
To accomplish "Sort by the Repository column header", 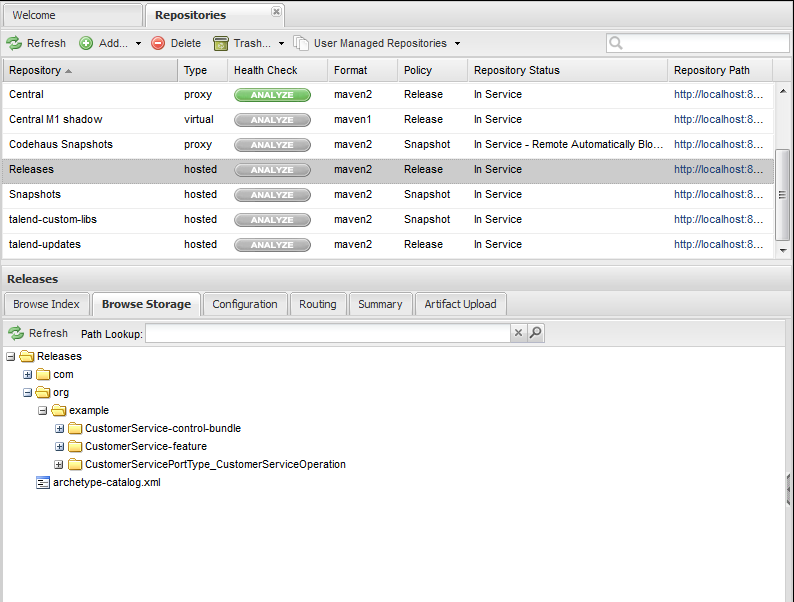I will pos(36,70).
